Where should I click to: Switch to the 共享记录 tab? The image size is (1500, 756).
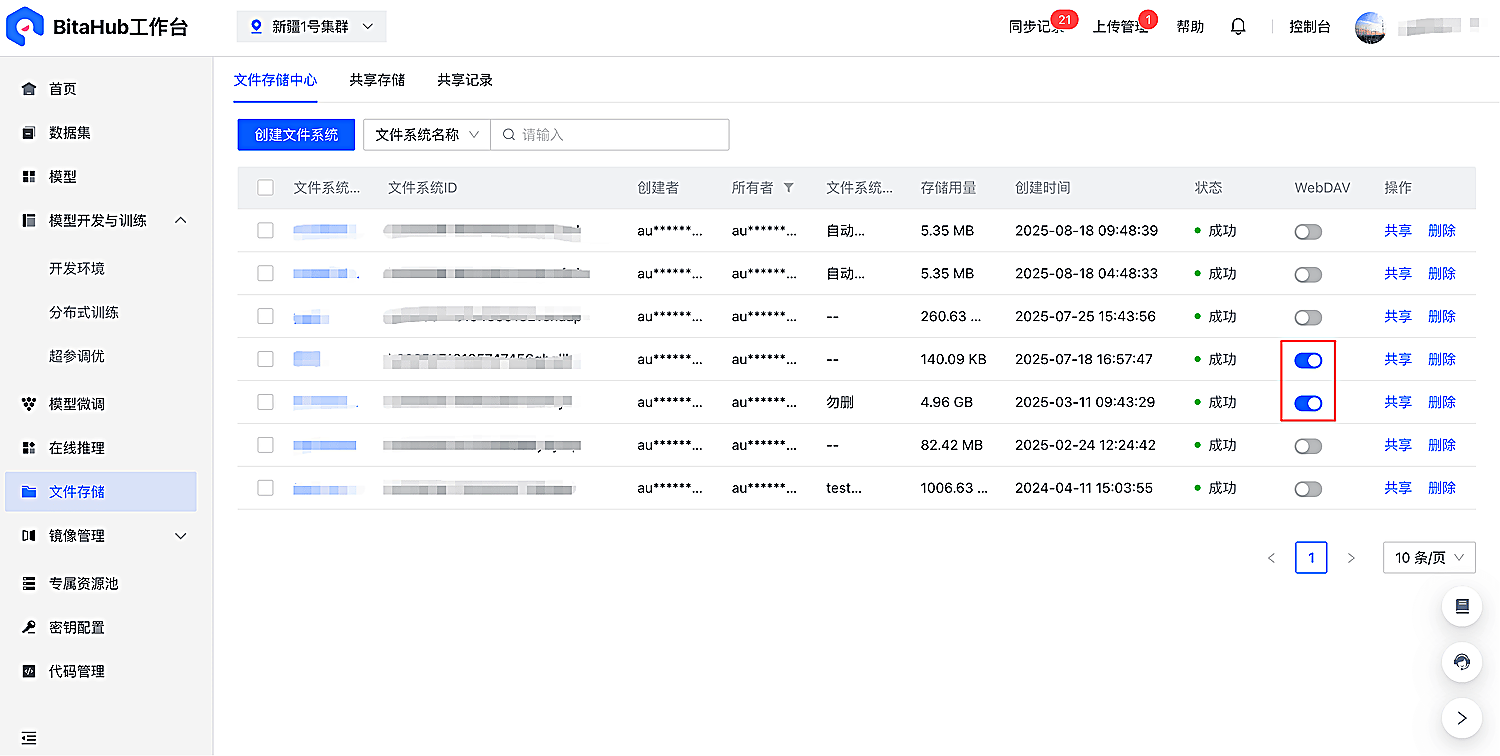[465, 80]
